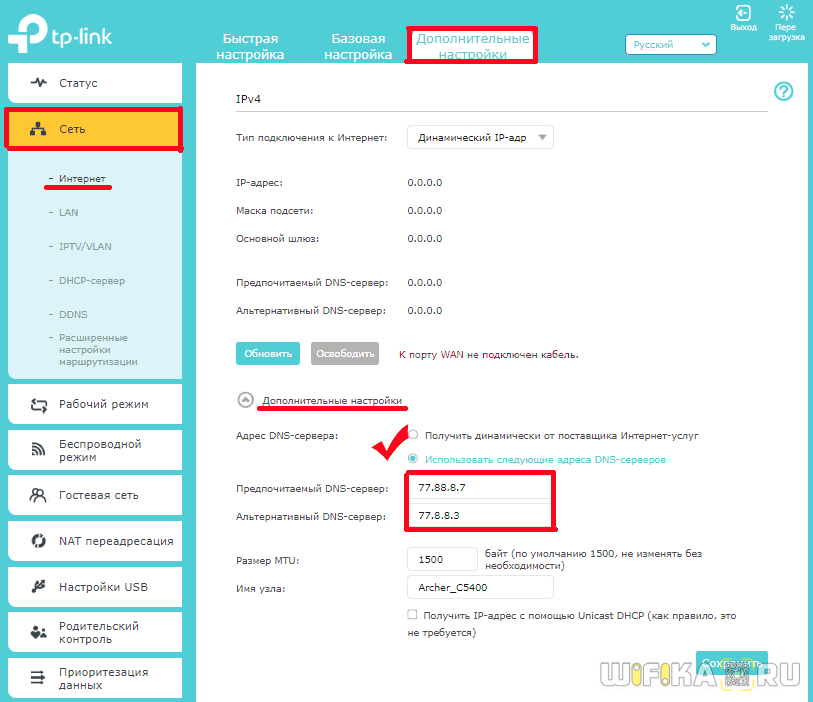Select Расширенные настройки маршрутизации submenu item

tap(98, 349)
